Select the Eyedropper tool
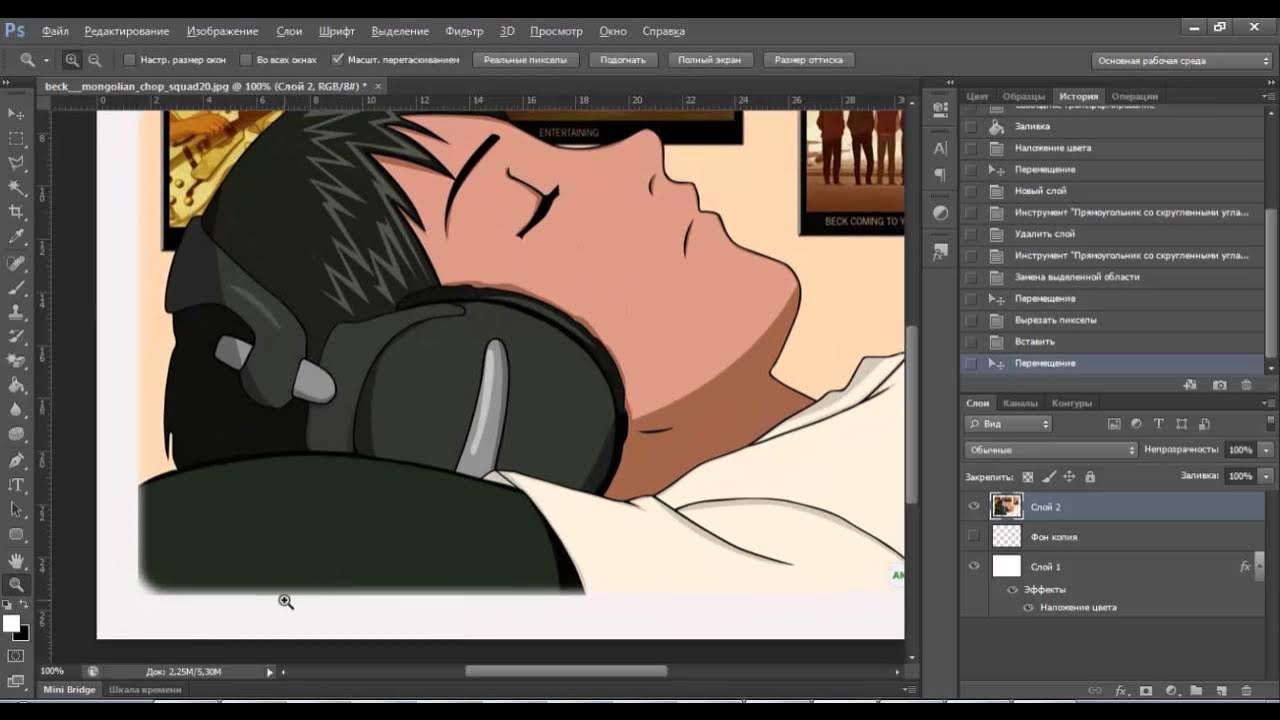1280x720 pixels. click(x=16, y=237)
